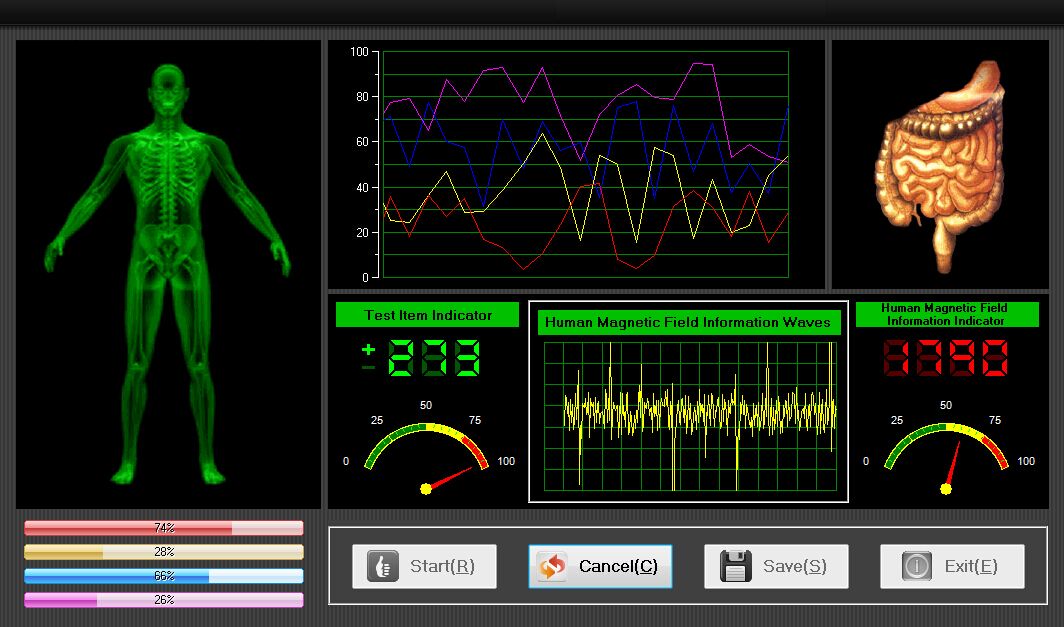The width and height of the screenshot is (1064, 627).
Task: Click the power icon on Exit button
Action: click(x=917, y=566)
